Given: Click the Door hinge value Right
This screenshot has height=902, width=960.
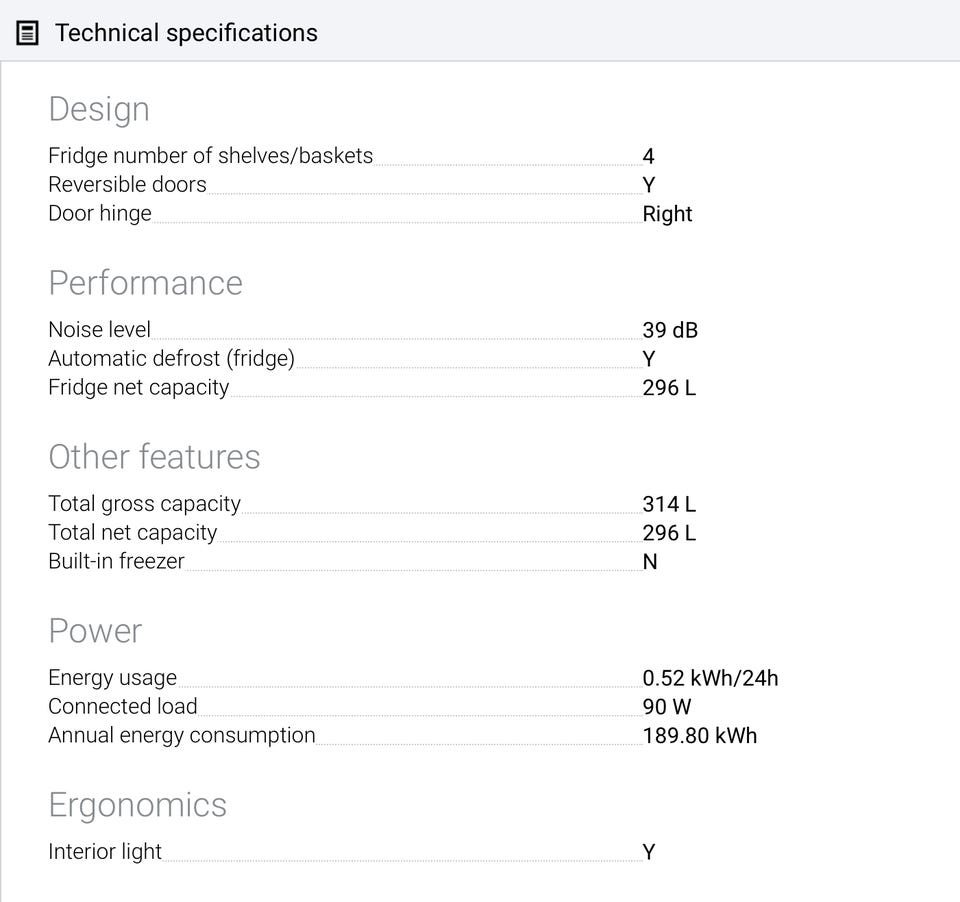Looking at the screenshot, I should [667, 214].
